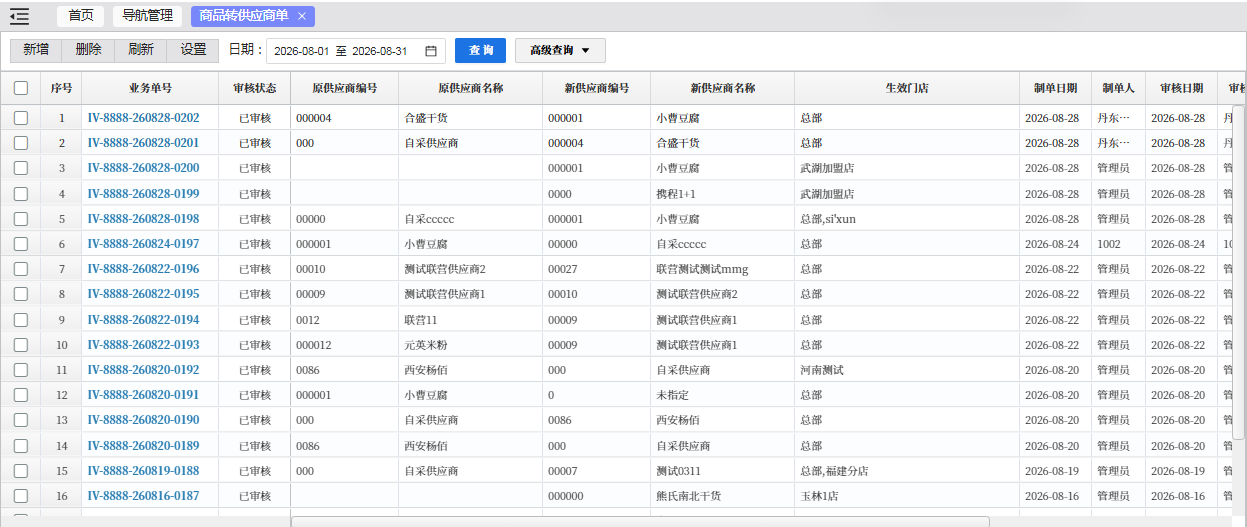Open order IV-8888-260820-0189

click(x=143, y=446)
